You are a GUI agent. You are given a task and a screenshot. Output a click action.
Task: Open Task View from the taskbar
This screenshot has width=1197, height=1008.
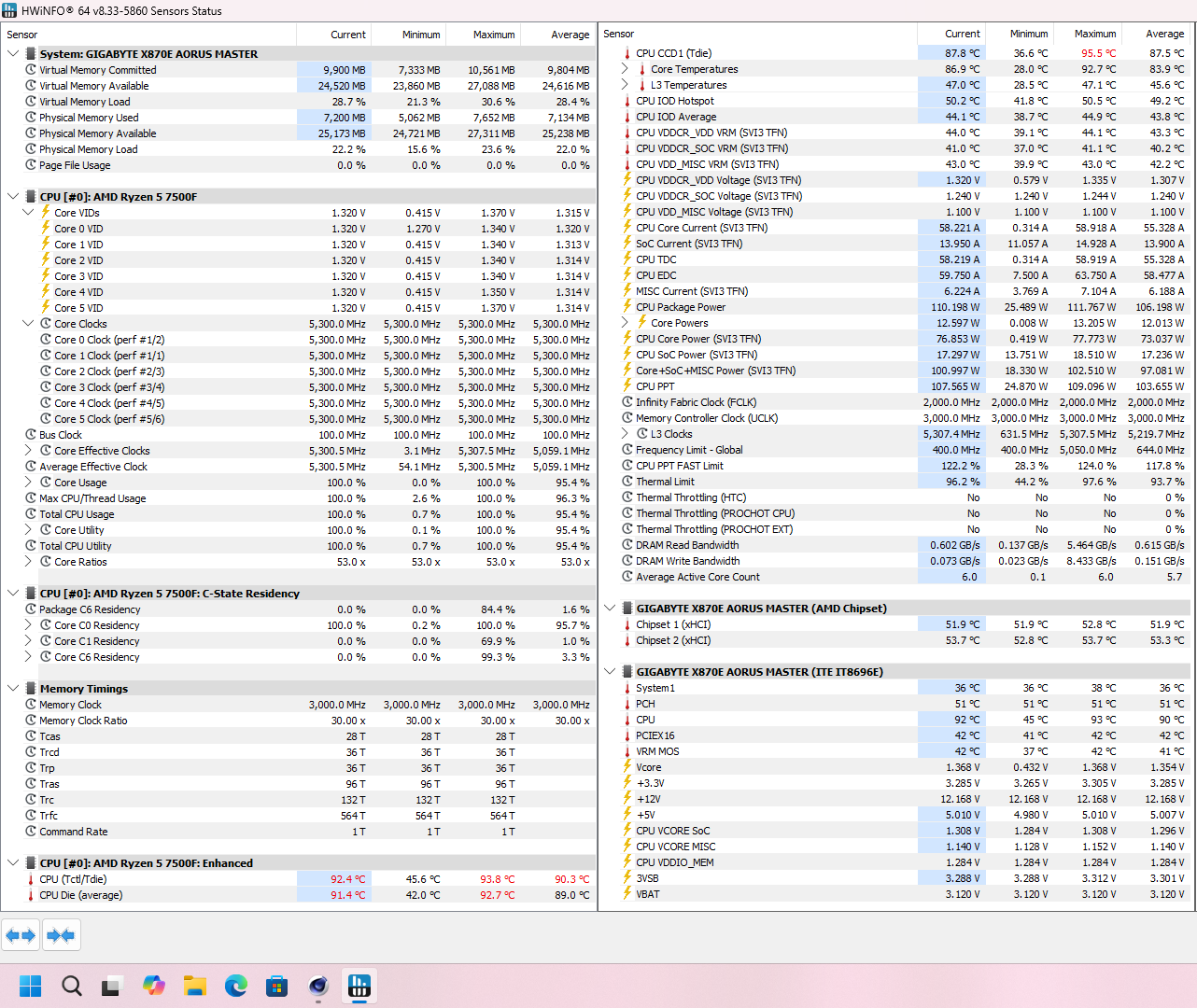(x=113, y=986)
